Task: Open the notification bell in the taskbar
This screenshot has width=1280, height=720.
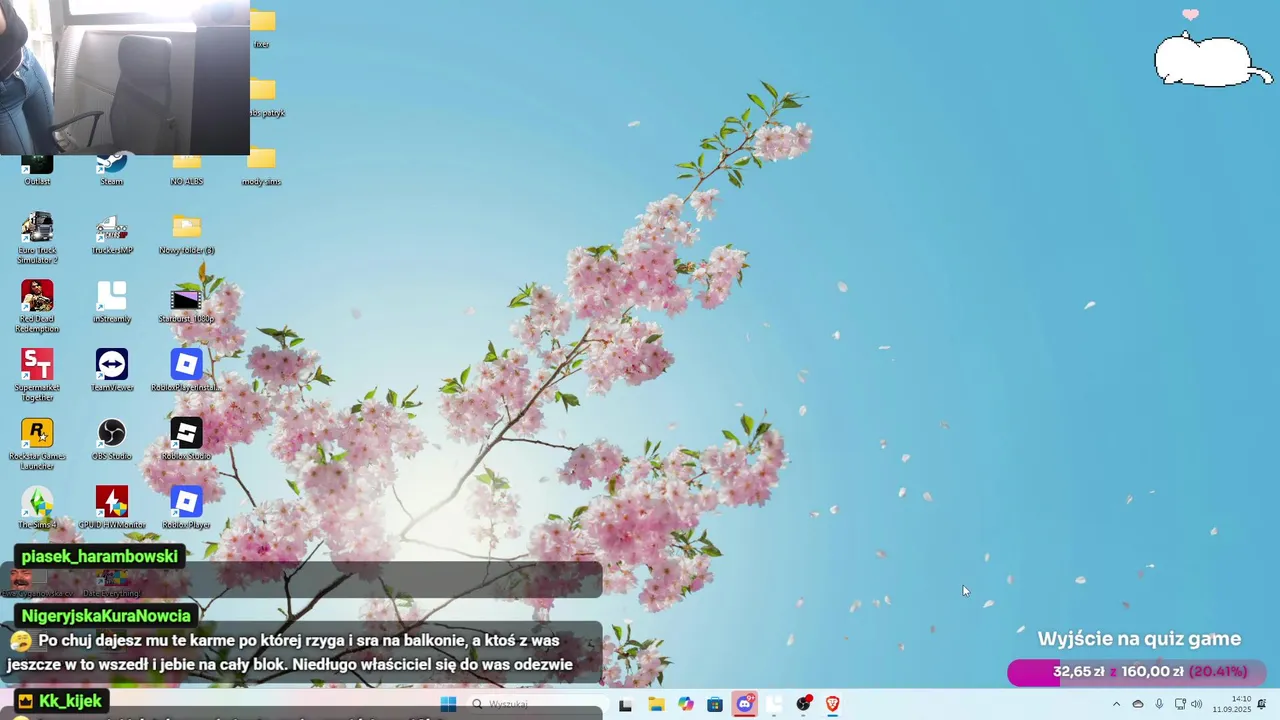Action: point(1262,704)
